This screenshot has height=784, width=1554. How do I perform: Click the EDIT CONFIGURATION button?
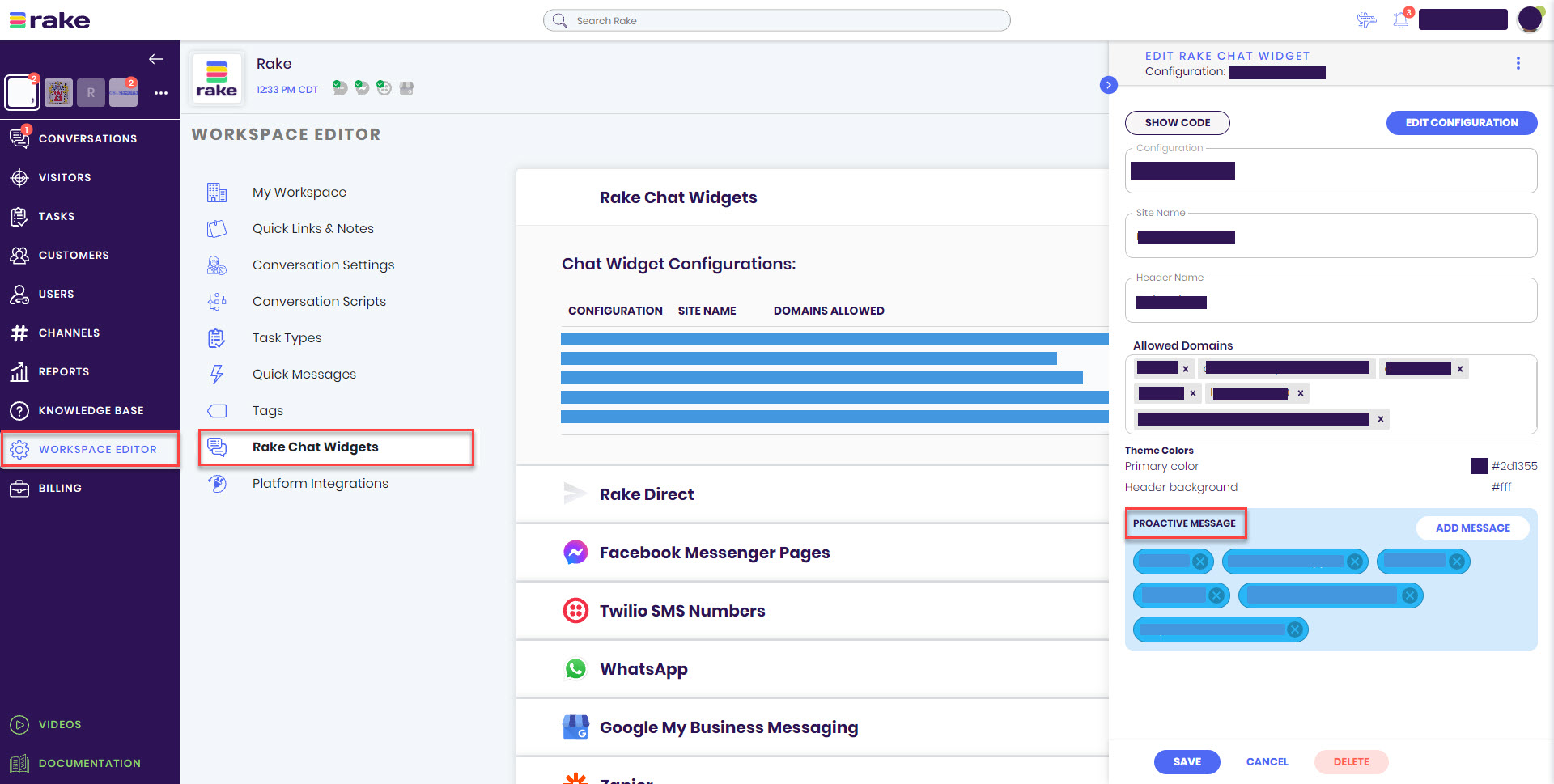pyautogui.click(x=1462, y=123)
